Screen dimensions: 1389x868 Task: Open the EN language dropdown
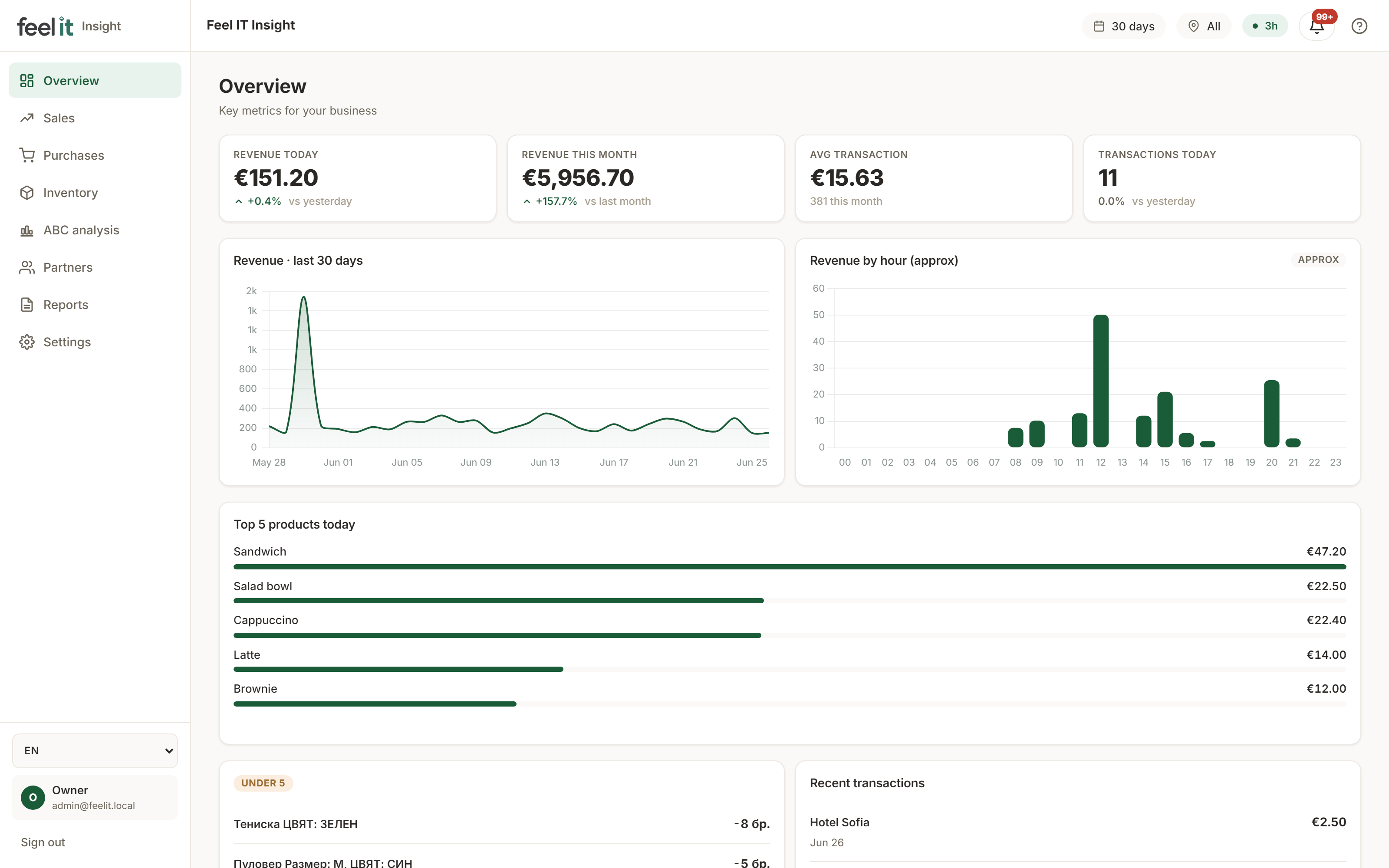[95, 750]
